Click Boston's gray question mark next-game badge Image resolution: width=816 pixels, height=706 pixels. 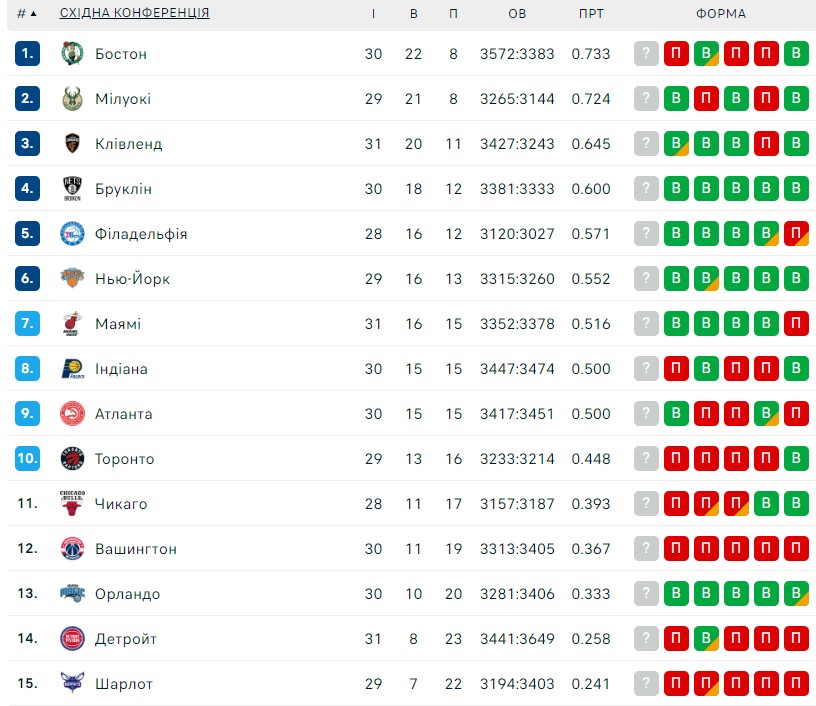point(646,54)
